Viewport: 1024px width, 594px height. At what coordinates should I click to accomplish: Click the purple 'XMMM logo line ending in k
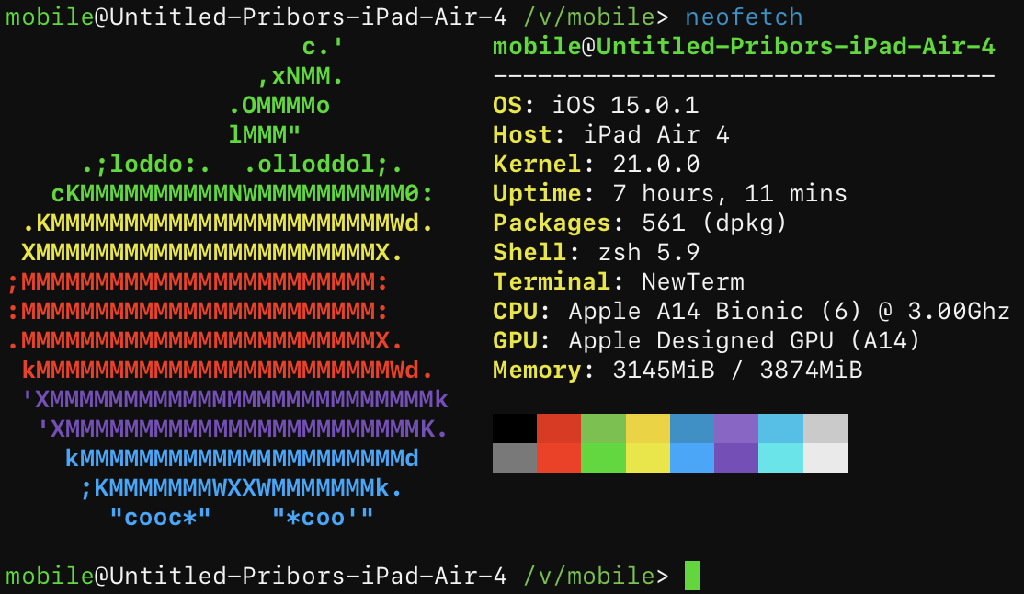[x=234, y=399]
